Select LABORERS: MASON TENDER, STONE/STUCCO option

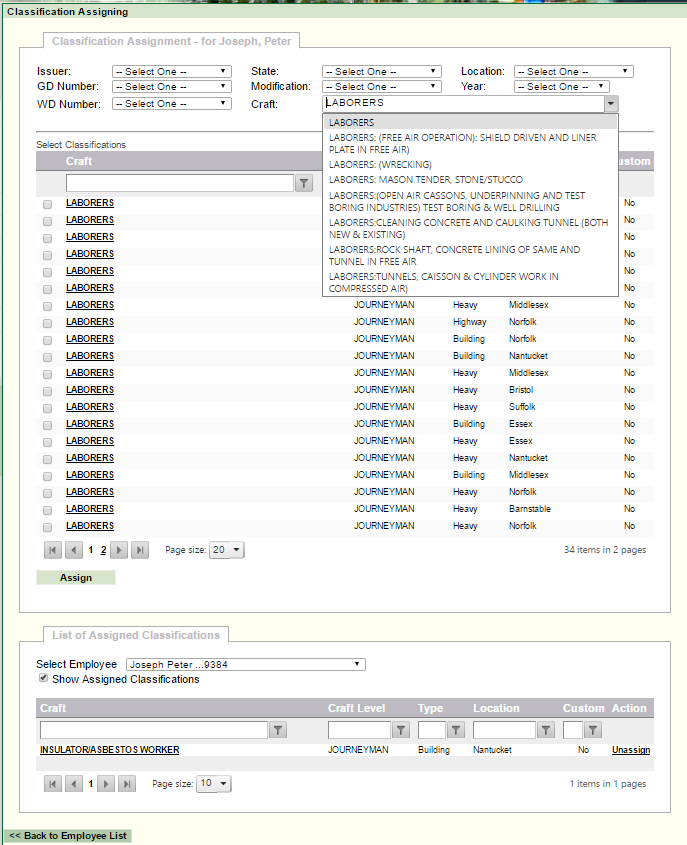coord(425,180)
